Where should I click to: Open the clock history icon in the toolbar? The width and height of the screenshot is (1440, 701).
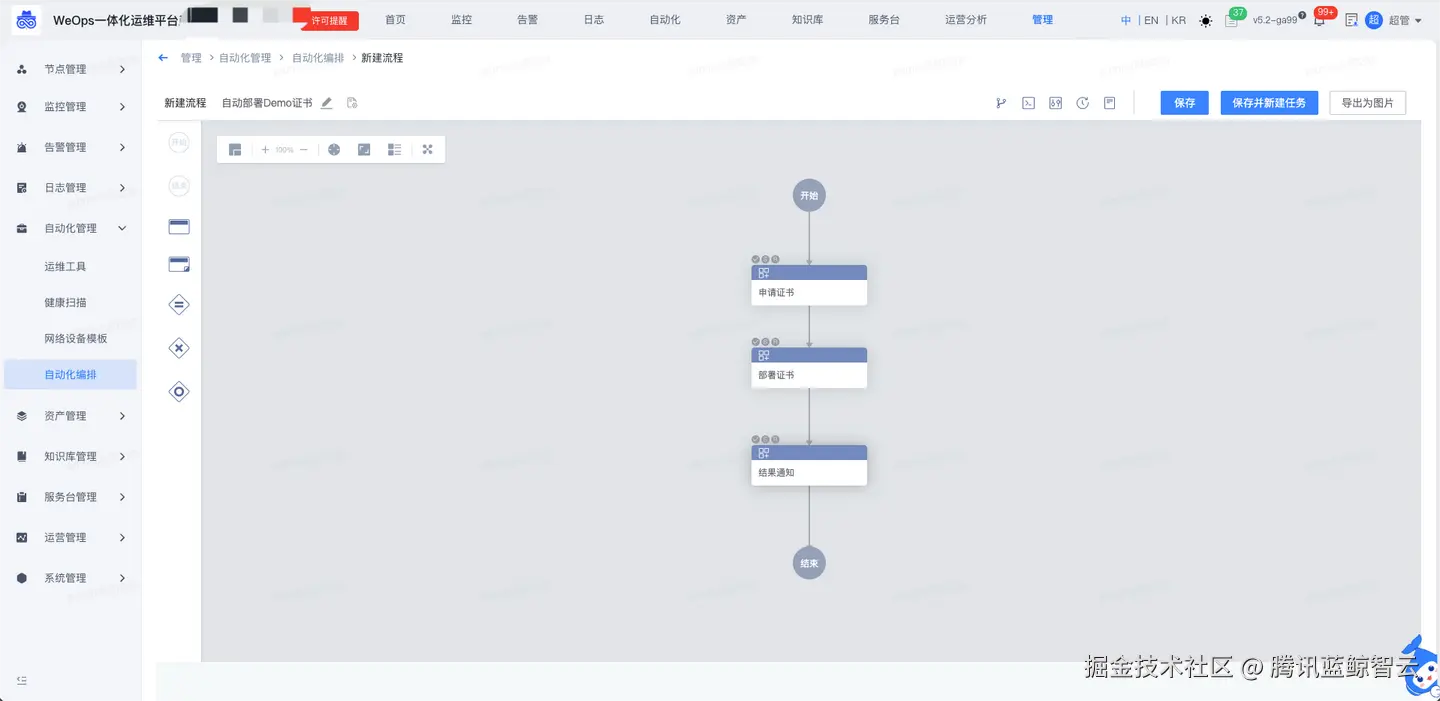click(x=1082, y=103)
